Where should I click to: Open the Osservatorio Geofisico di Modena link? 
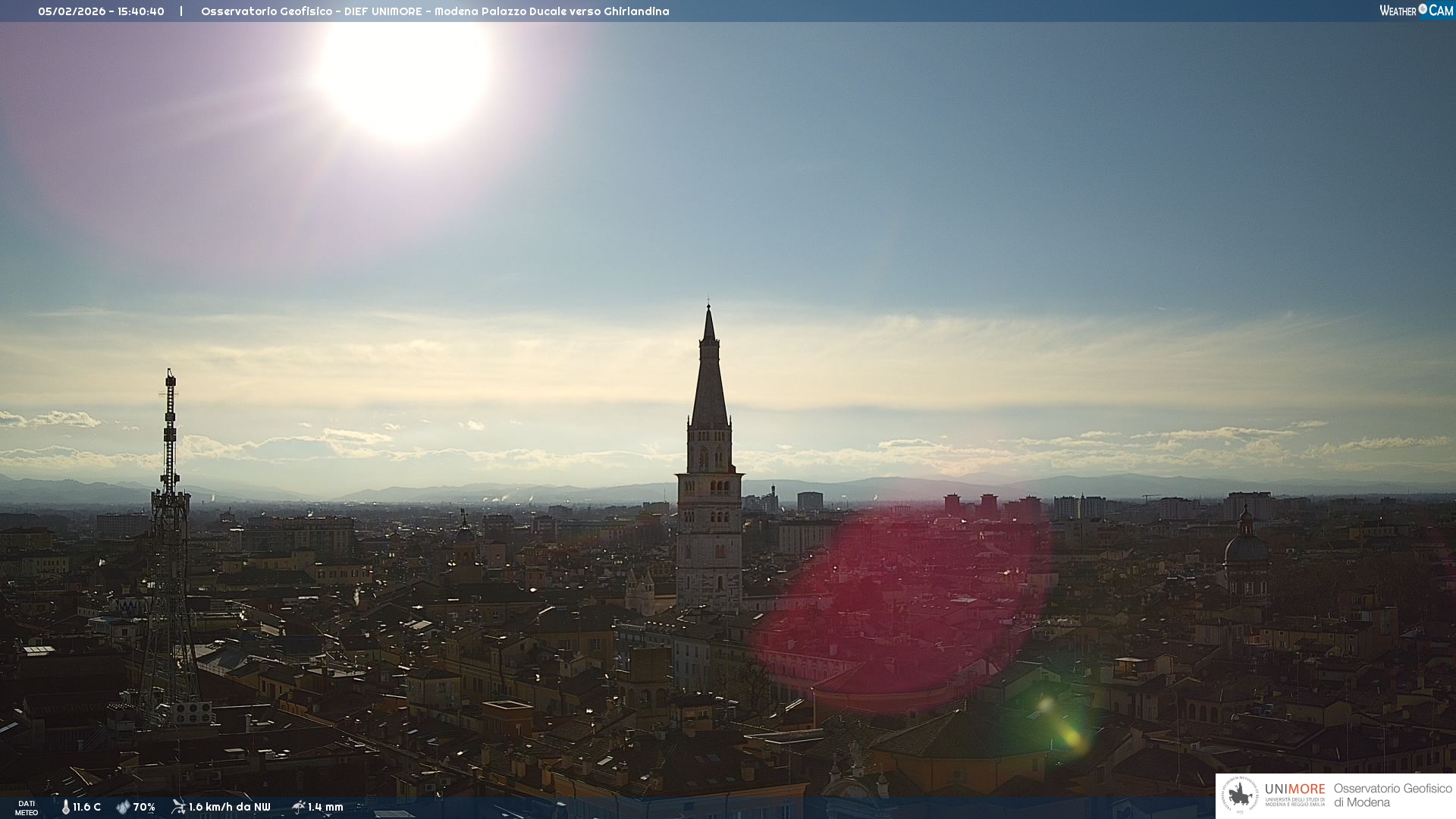click(1392, 795)
